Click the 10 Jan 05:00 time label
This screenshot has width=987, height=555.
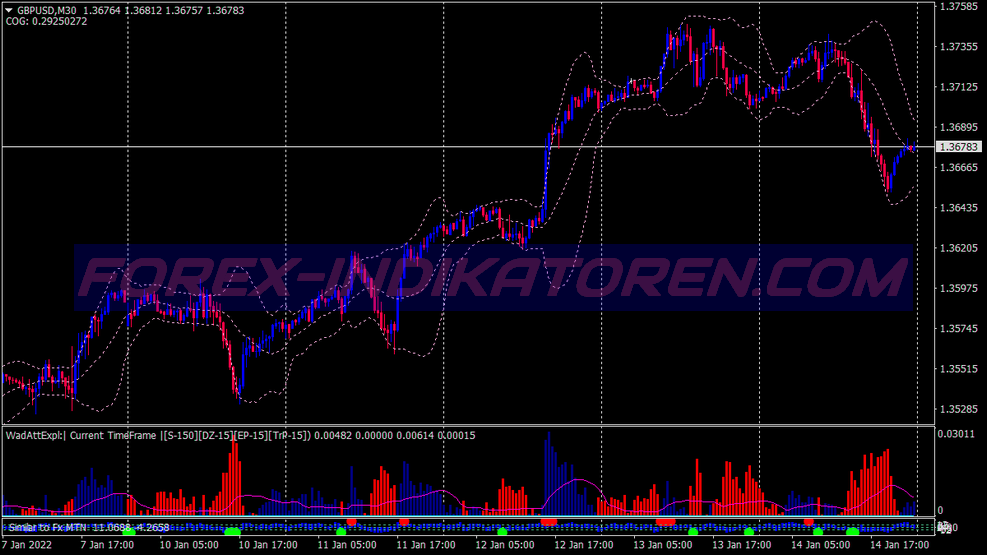click(x=189, y=545)
